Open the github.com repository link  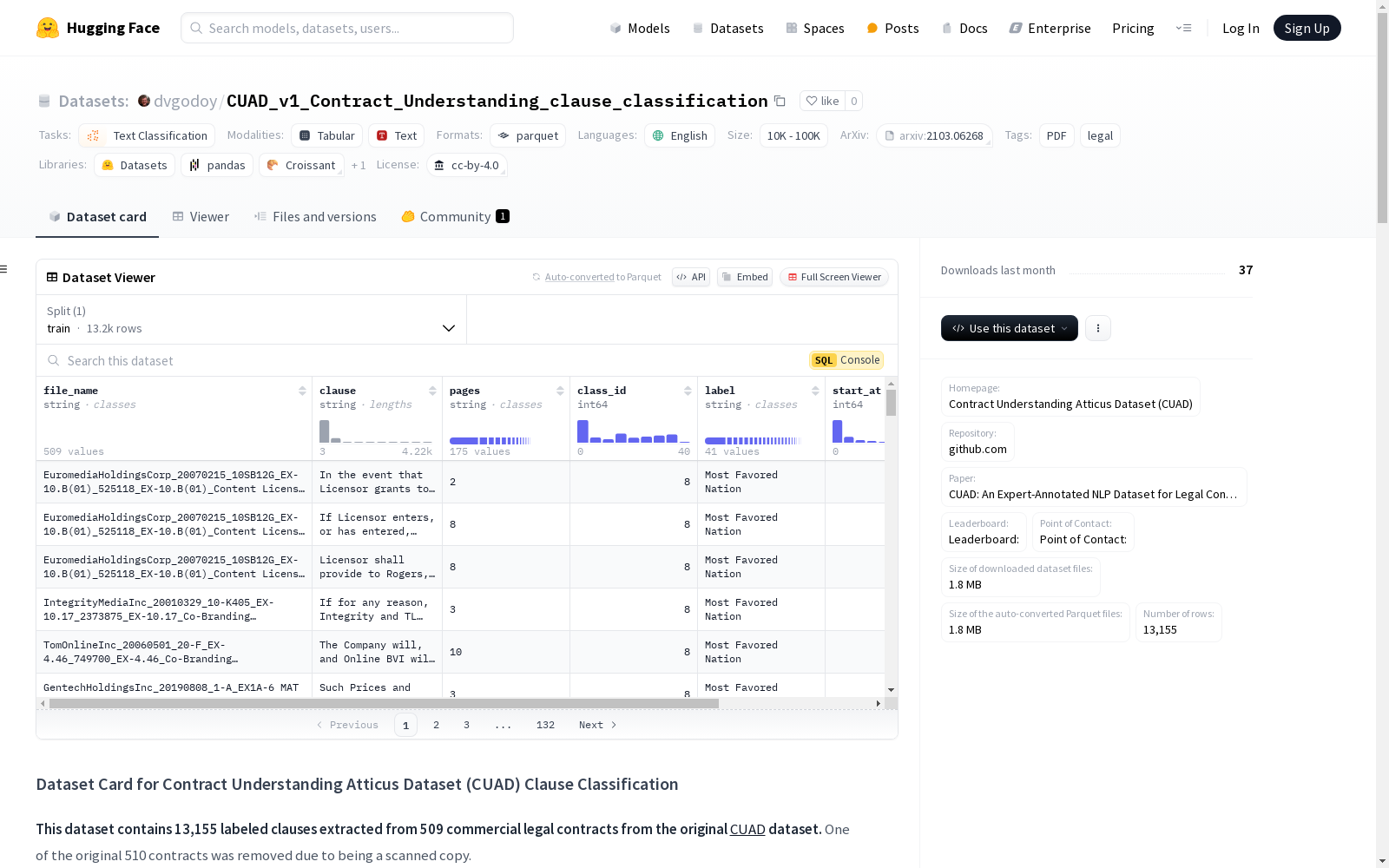click(978, 449)
